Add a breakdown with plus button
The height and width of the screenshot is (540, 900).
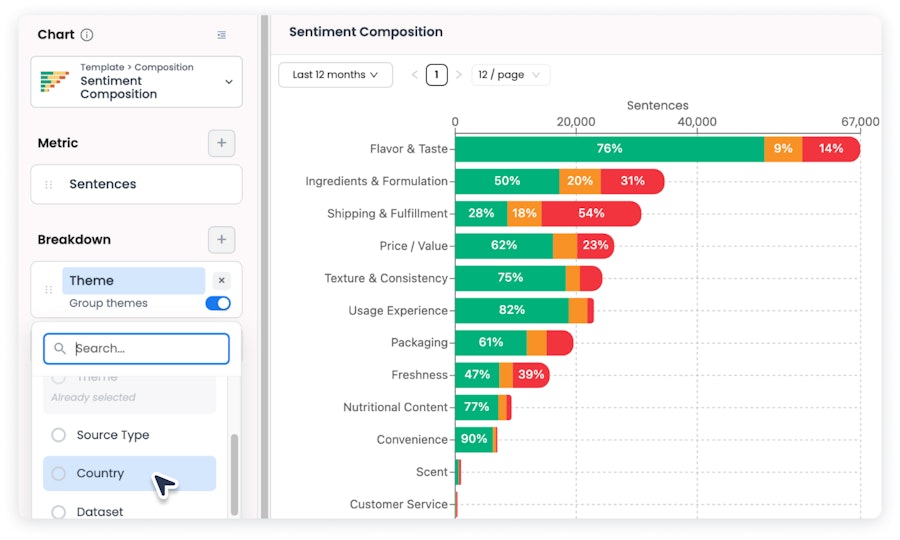coord(222,239)
